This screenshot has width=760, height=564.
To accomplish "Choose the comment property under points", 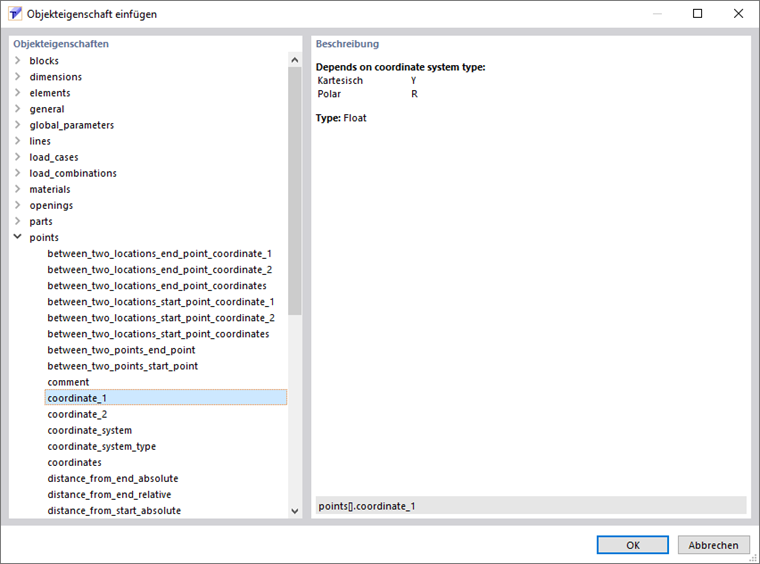I will [68, 382].
